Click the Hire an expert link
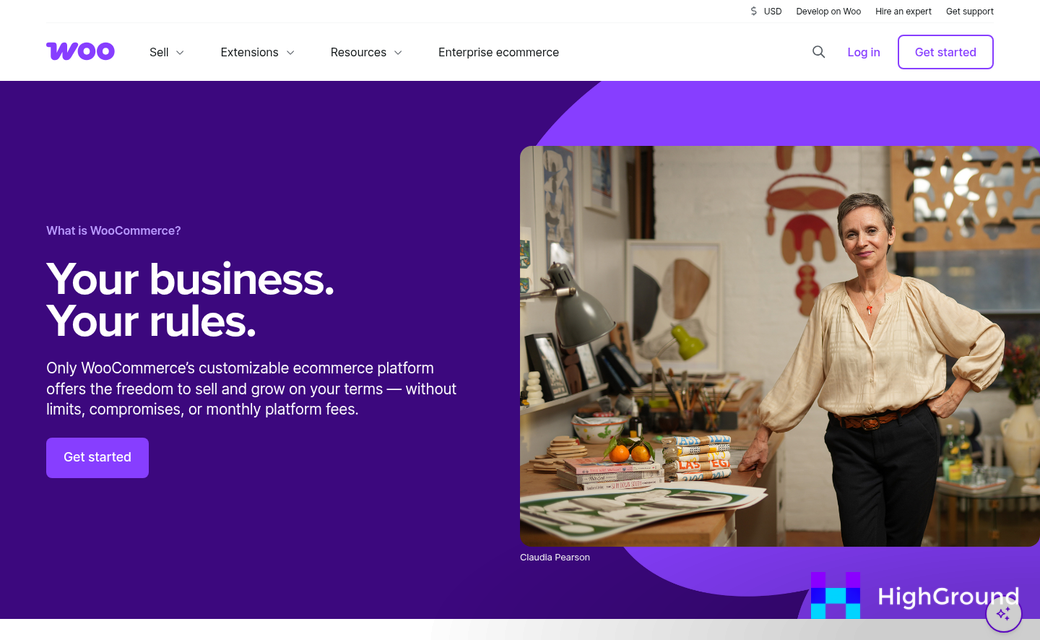Viewport: 1040px width, 640px height. [903, 12]
